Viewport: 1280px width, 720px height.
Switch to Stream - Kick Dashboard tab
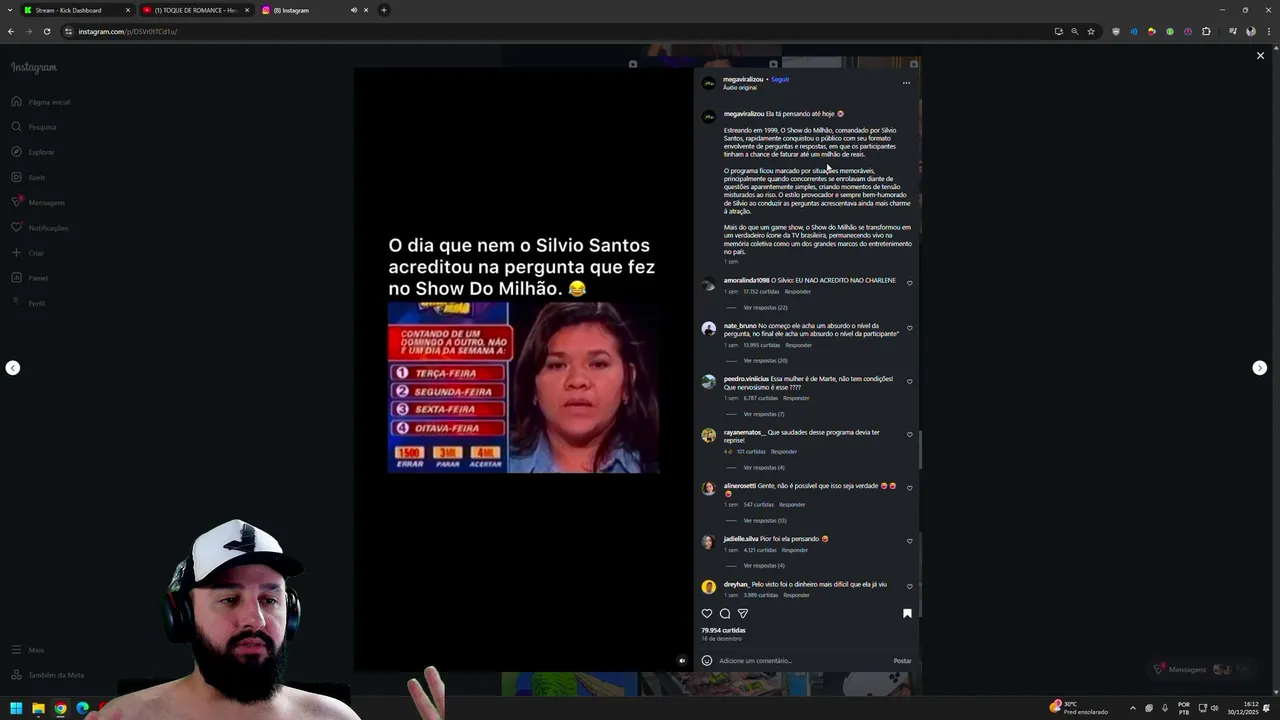pyautogui.click(x=77, y=10)
